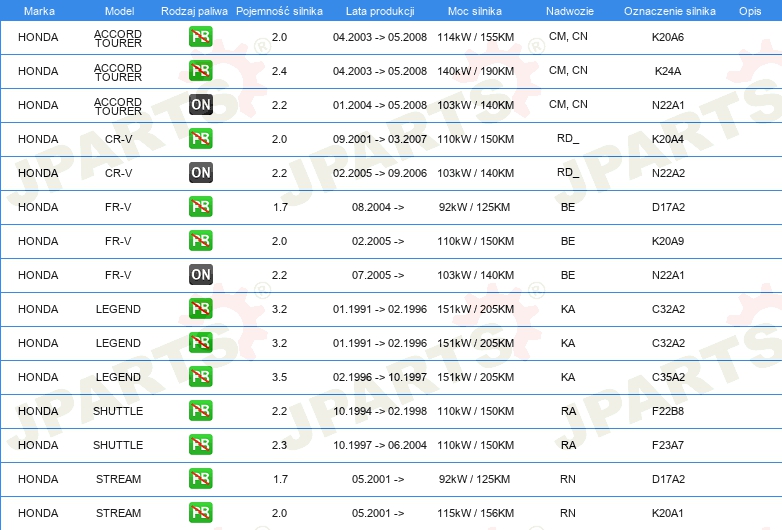Click the Nadwozie column header
The width and height of the screenshot is (782, 530).
click(570, 11)
